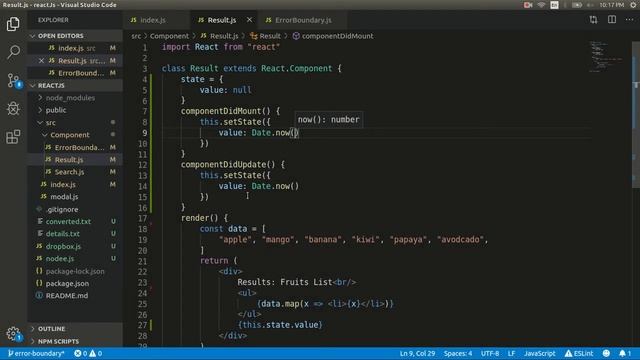Open the battery system indicator

[577, 5]
